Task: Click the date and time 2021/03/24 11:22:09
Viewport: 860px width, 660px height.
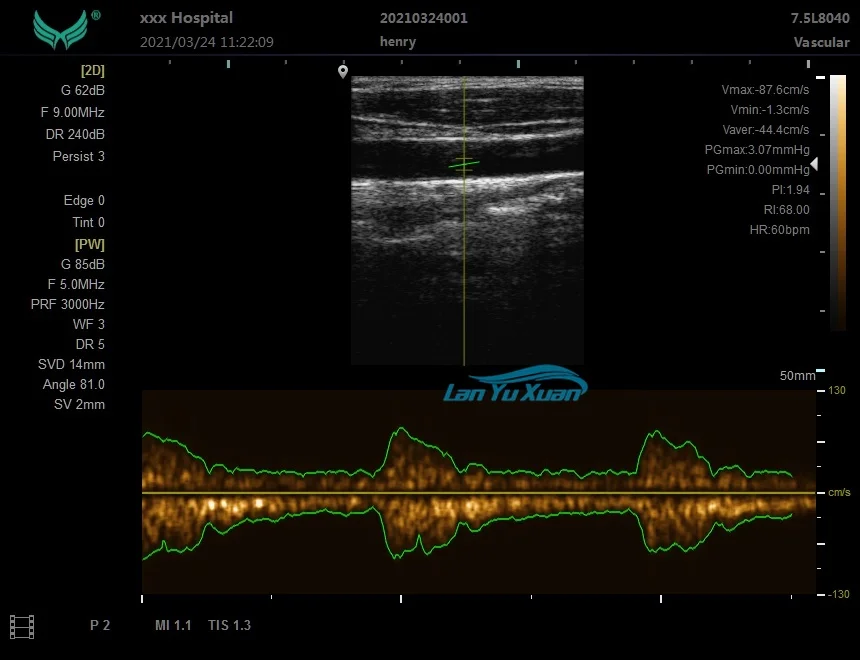Action: coord(207,42)
